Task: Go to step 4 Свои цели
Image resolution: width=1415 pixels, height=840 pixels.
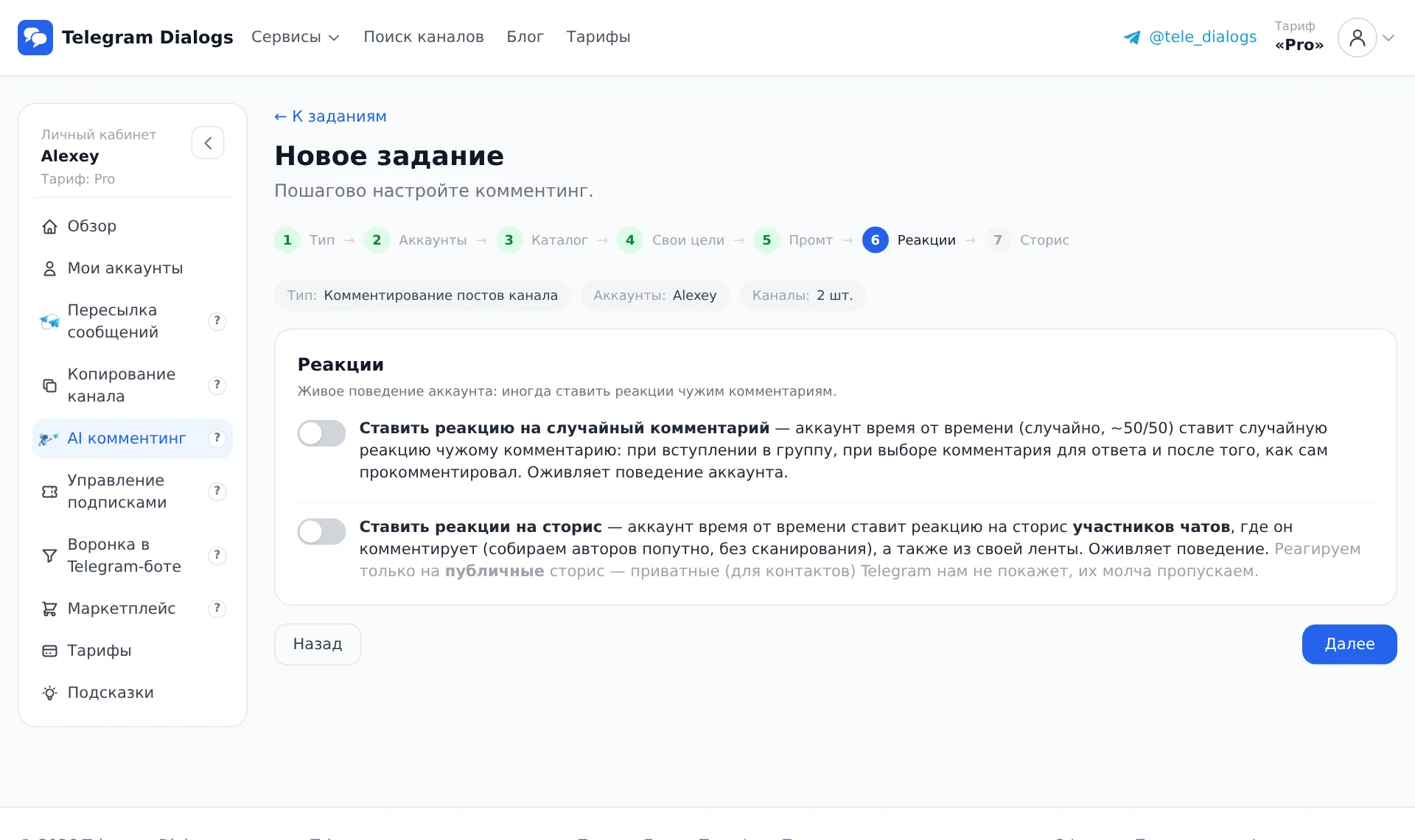Action: tap(671, 240)
